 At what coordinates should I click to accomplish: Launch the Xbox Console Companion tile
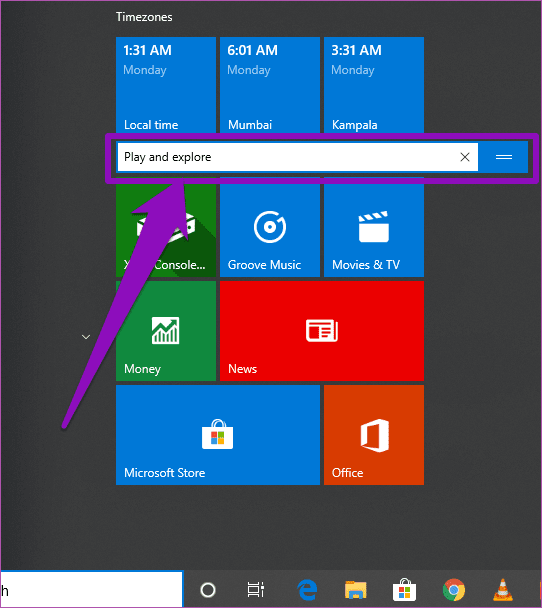click(166, 229)
